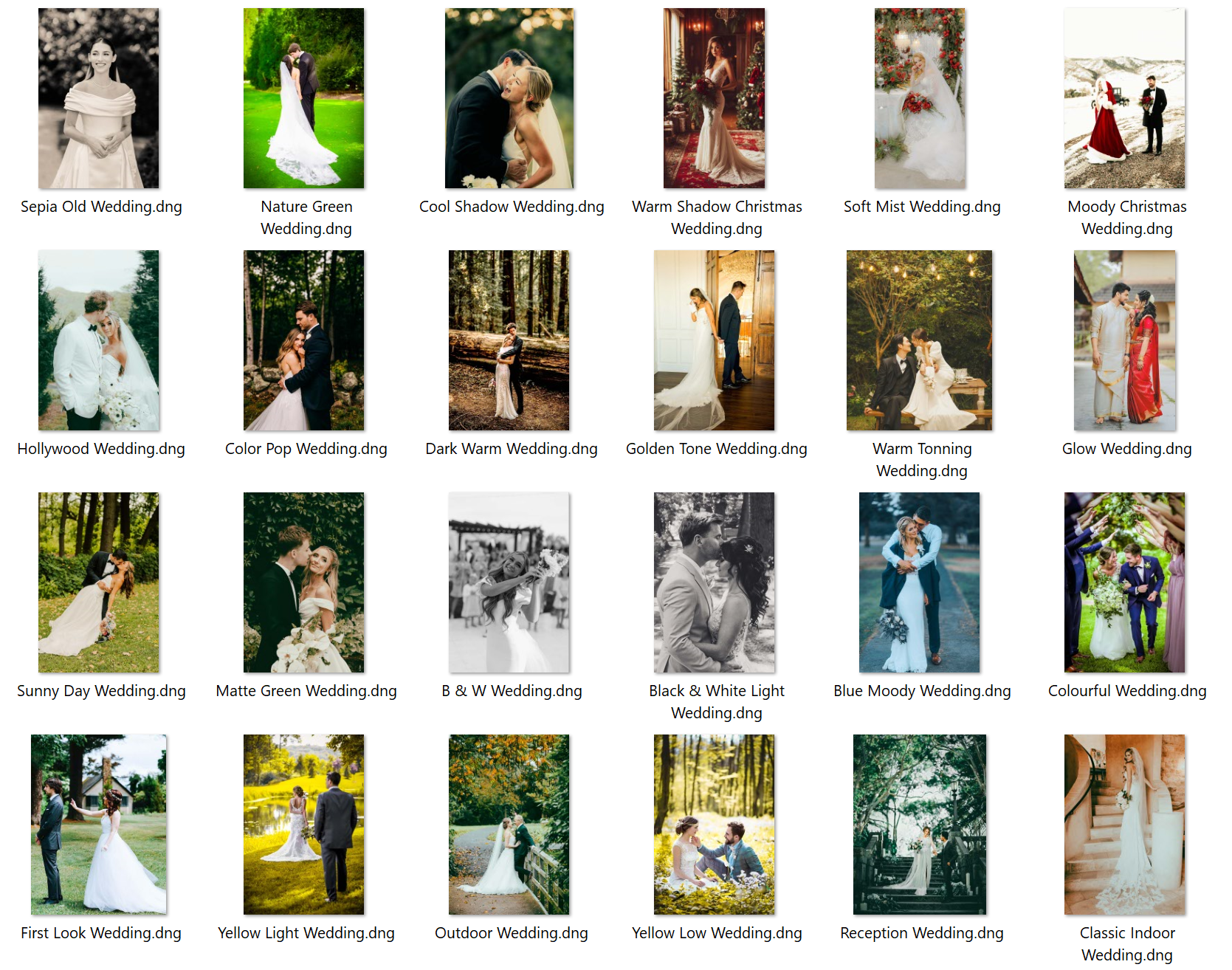Open the Nature Green Wedding.dng file

click(303, 98)
